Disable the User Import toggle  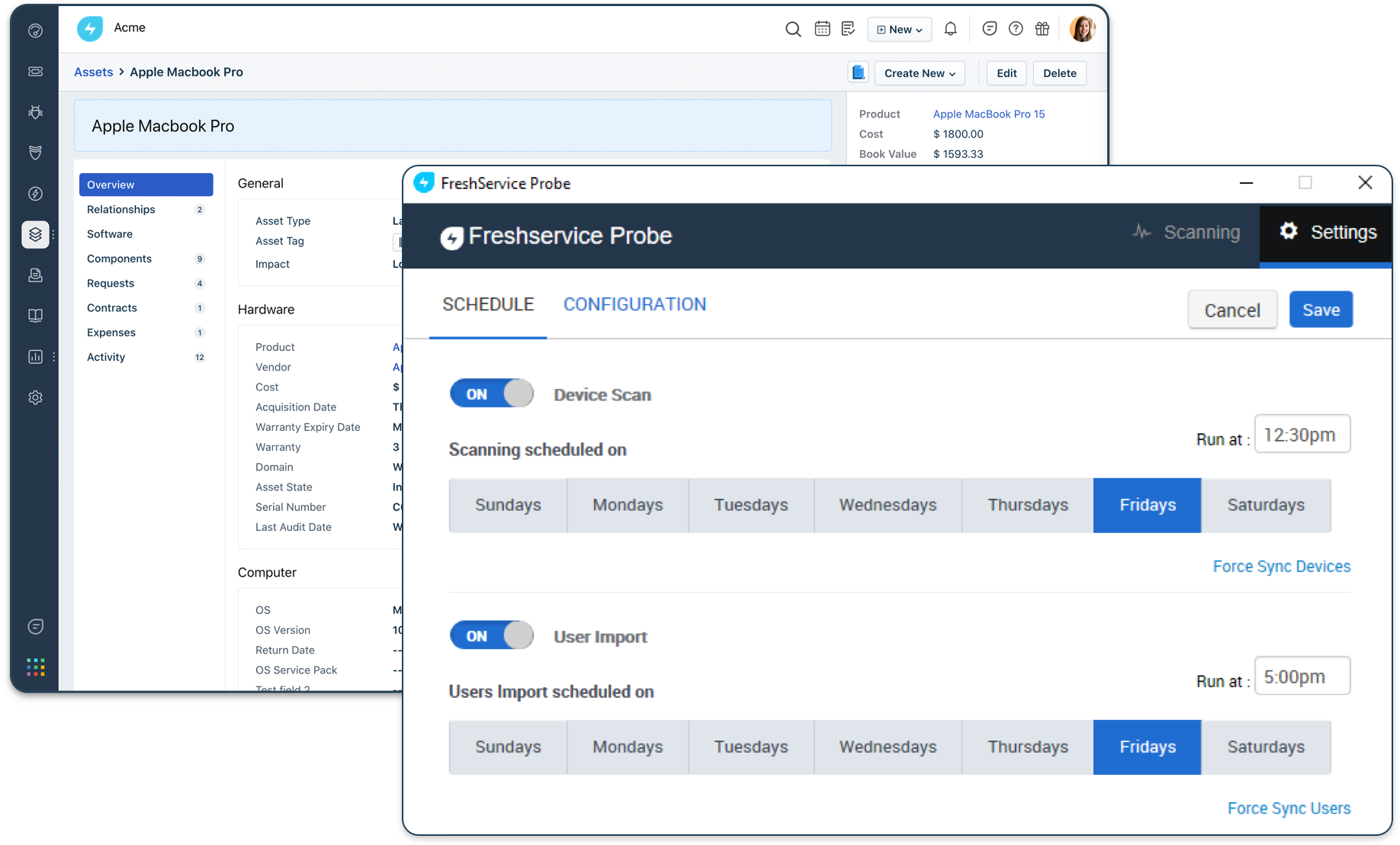pos(491,635)
